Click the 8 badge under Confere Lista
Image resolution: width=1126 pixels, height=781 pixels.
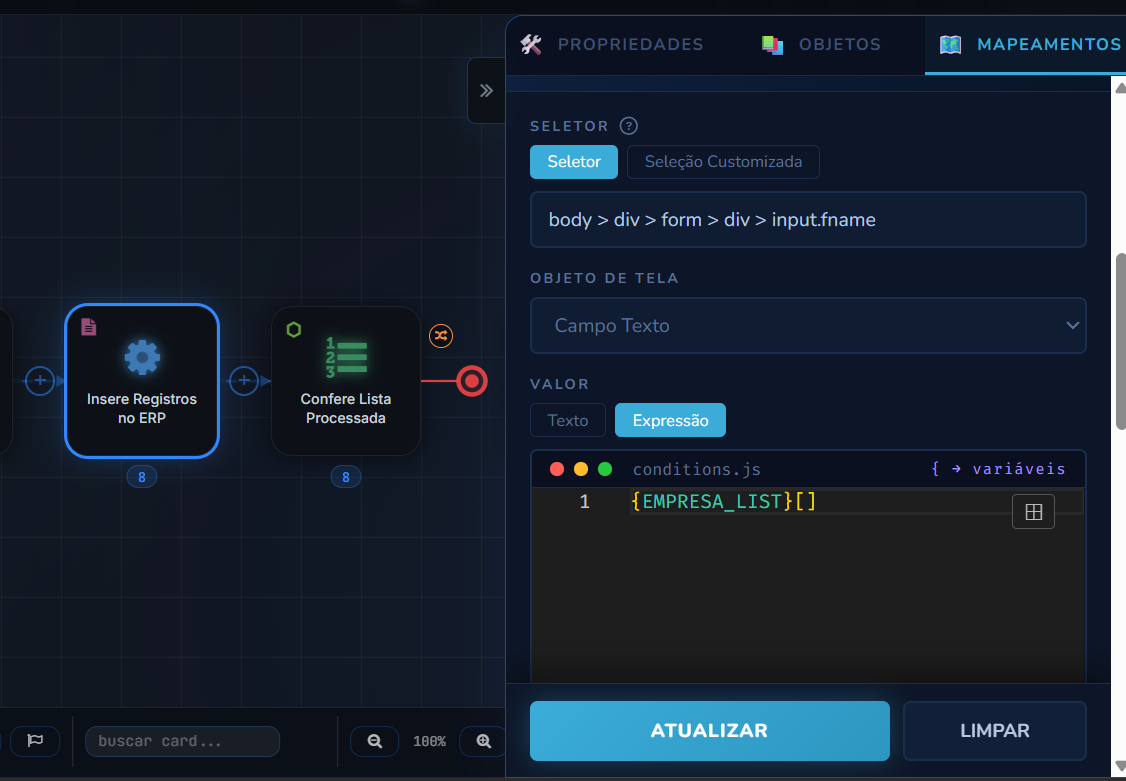click(x=345, y=477)
